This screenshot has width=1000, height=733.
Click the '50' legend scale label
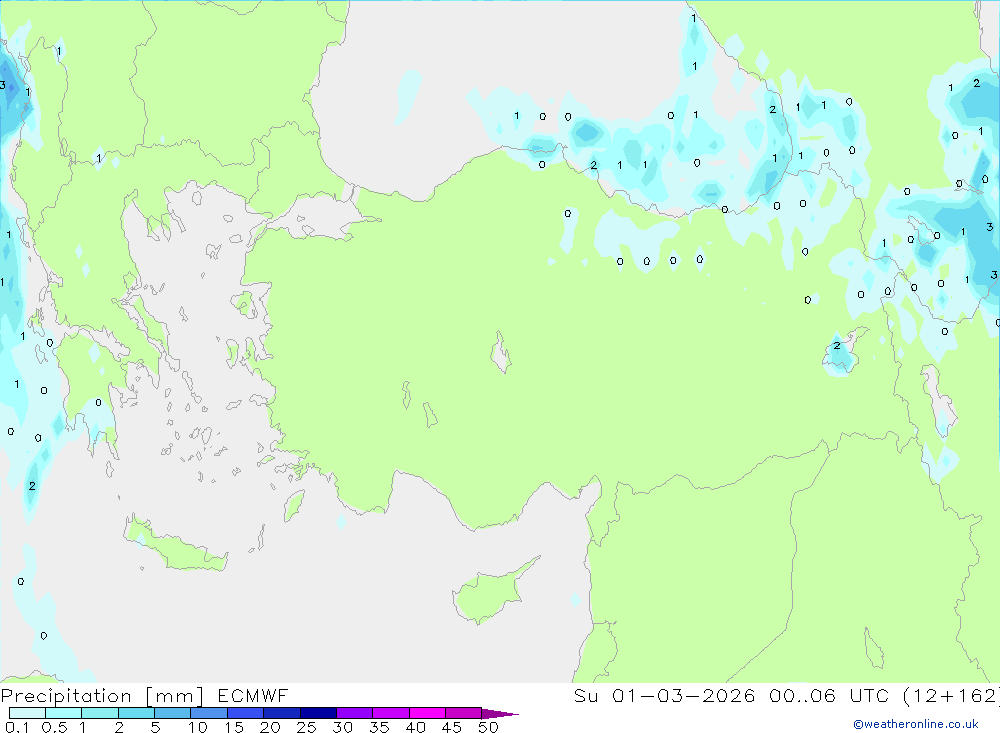click(488, 727)
